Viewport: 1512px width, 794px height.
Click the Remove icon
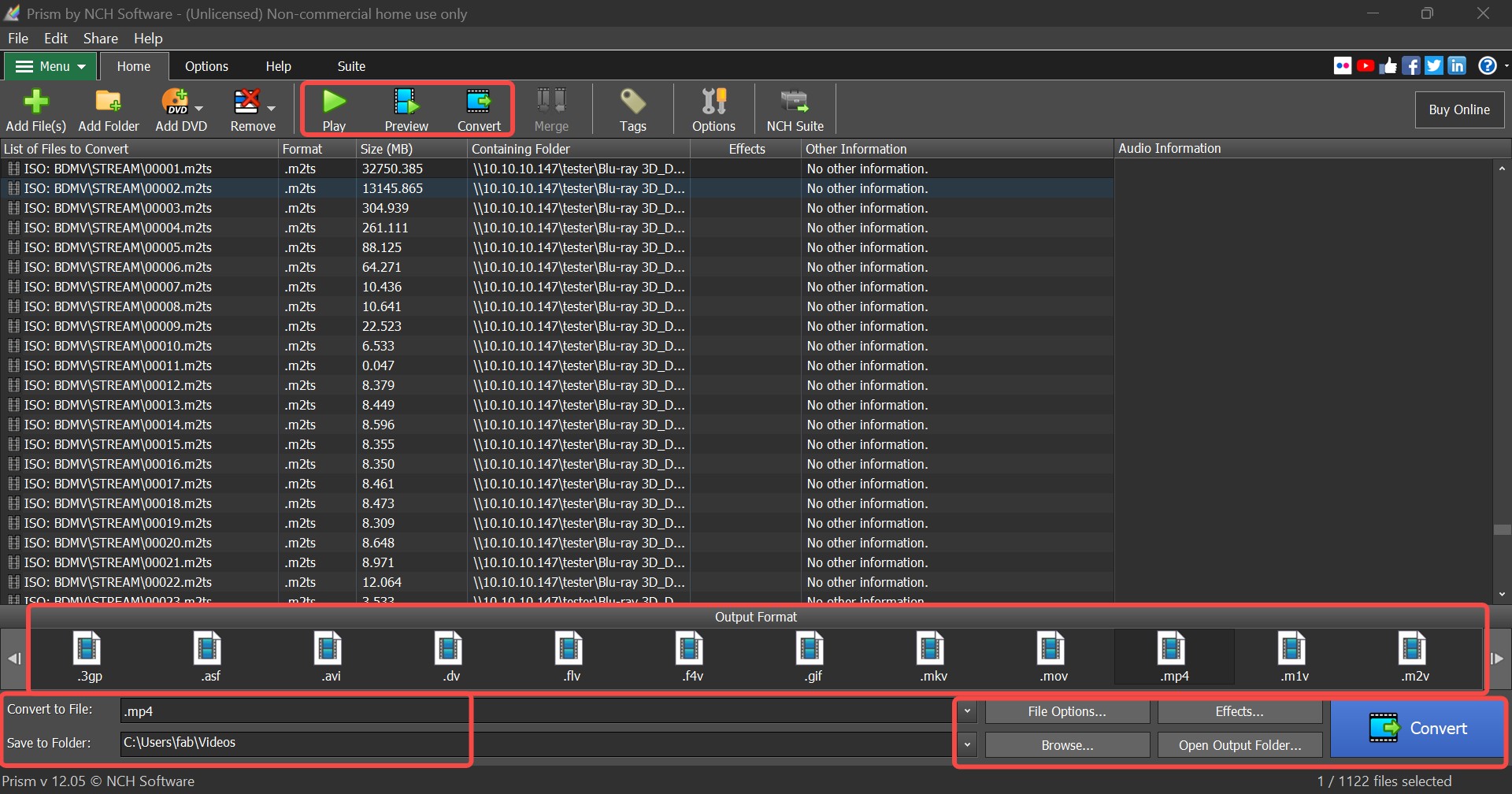(x=247, y=109)
